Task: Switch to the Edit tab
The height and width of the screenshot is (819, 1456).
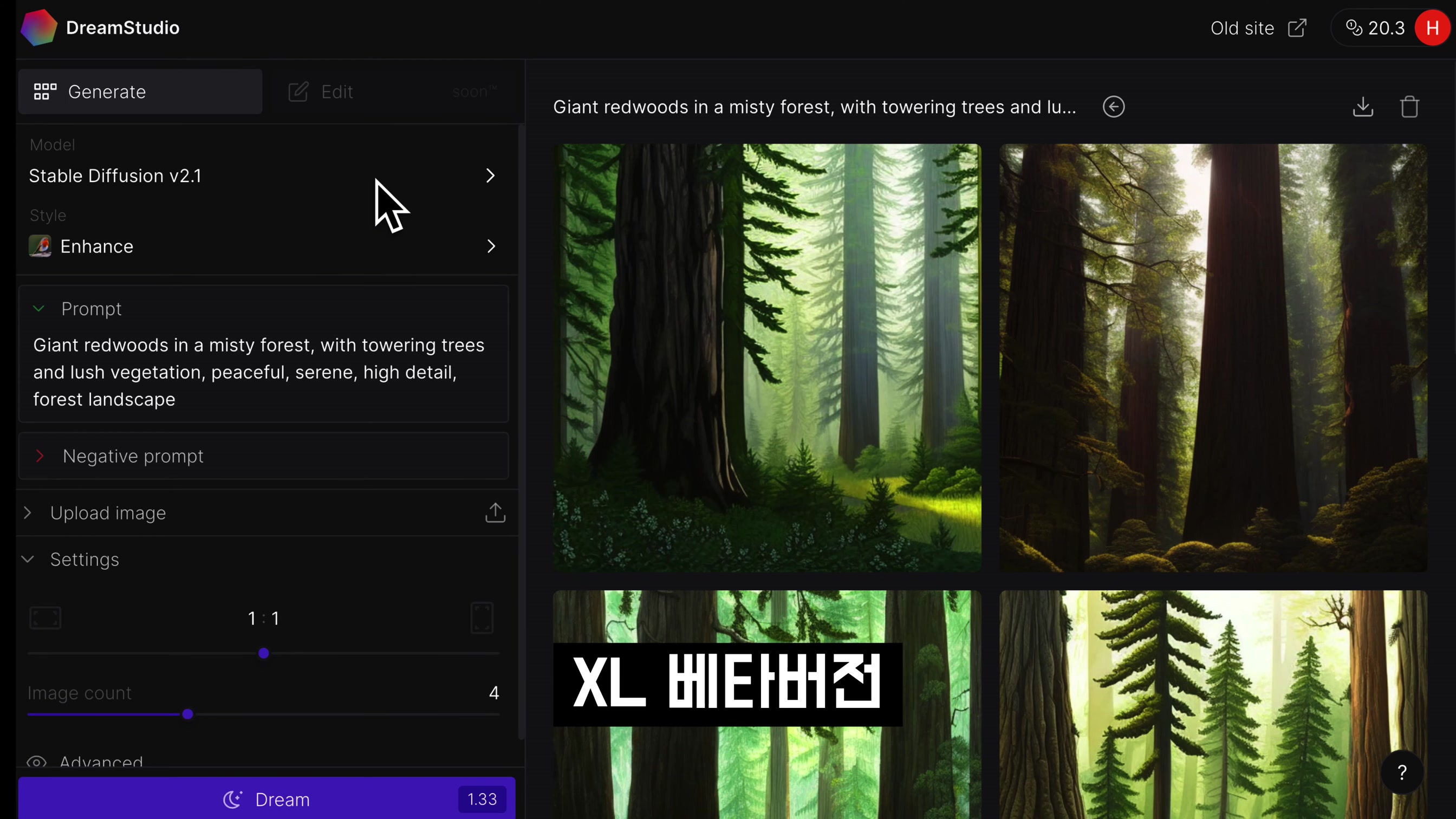Action: point(393,92)
